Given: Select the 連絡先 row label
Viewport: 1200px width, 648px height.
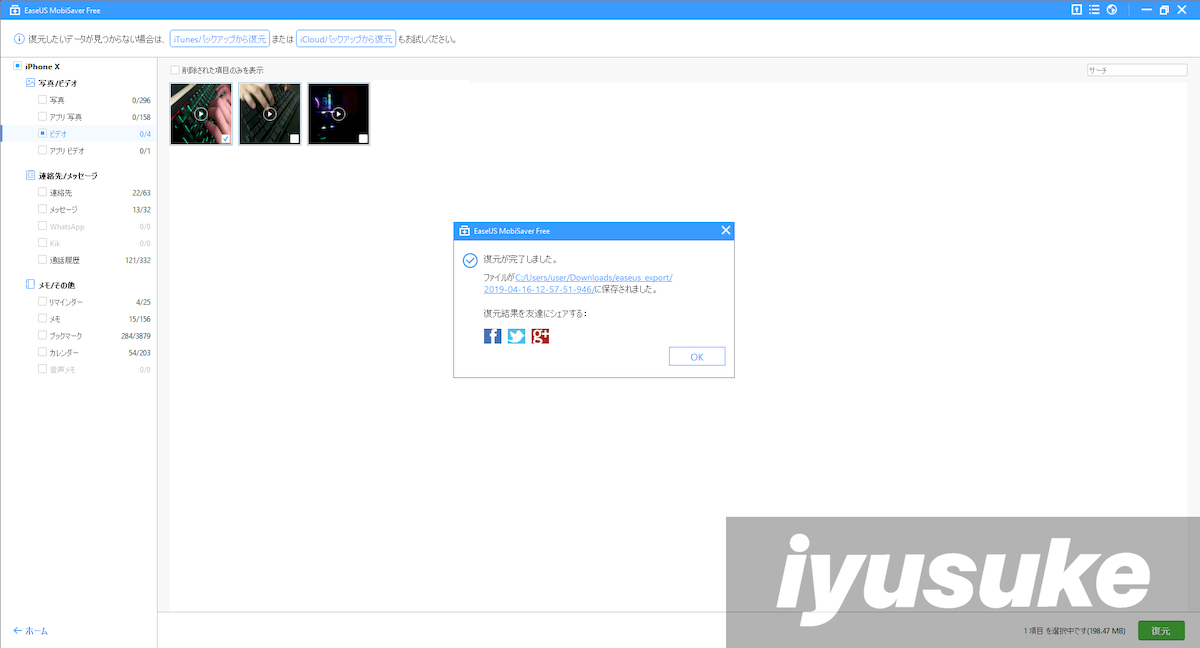Looking at the screenshot, I should click(61, 192).
